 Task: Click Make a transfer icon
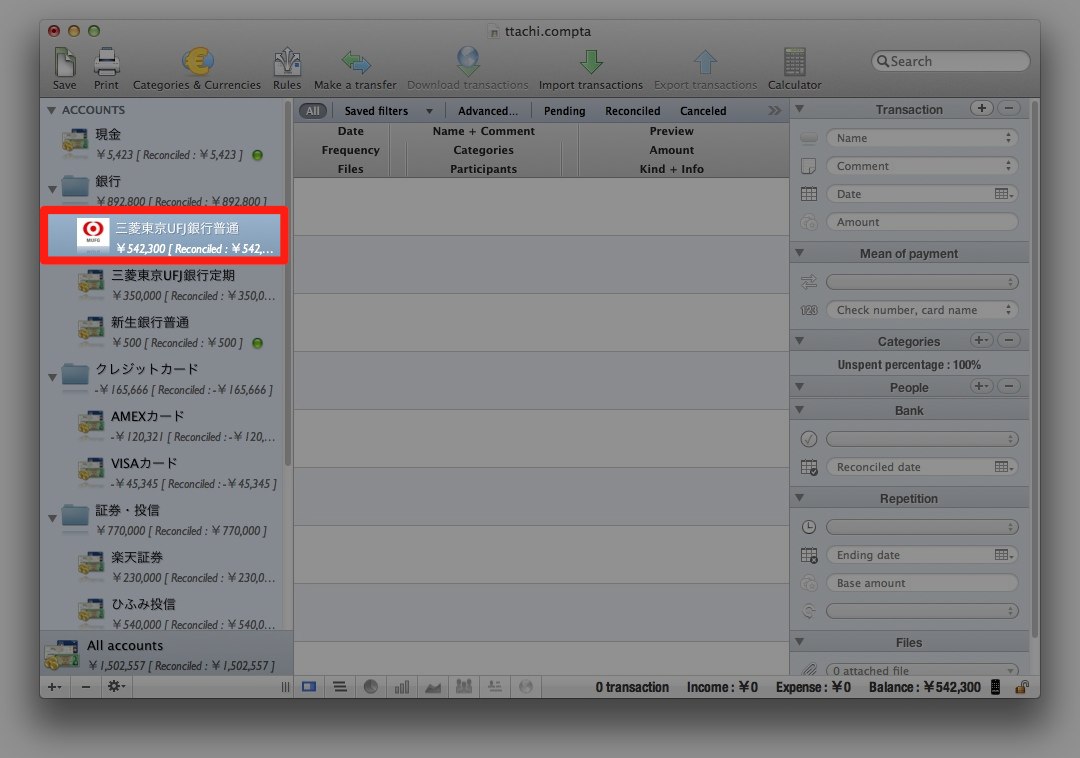coord(355,64)
